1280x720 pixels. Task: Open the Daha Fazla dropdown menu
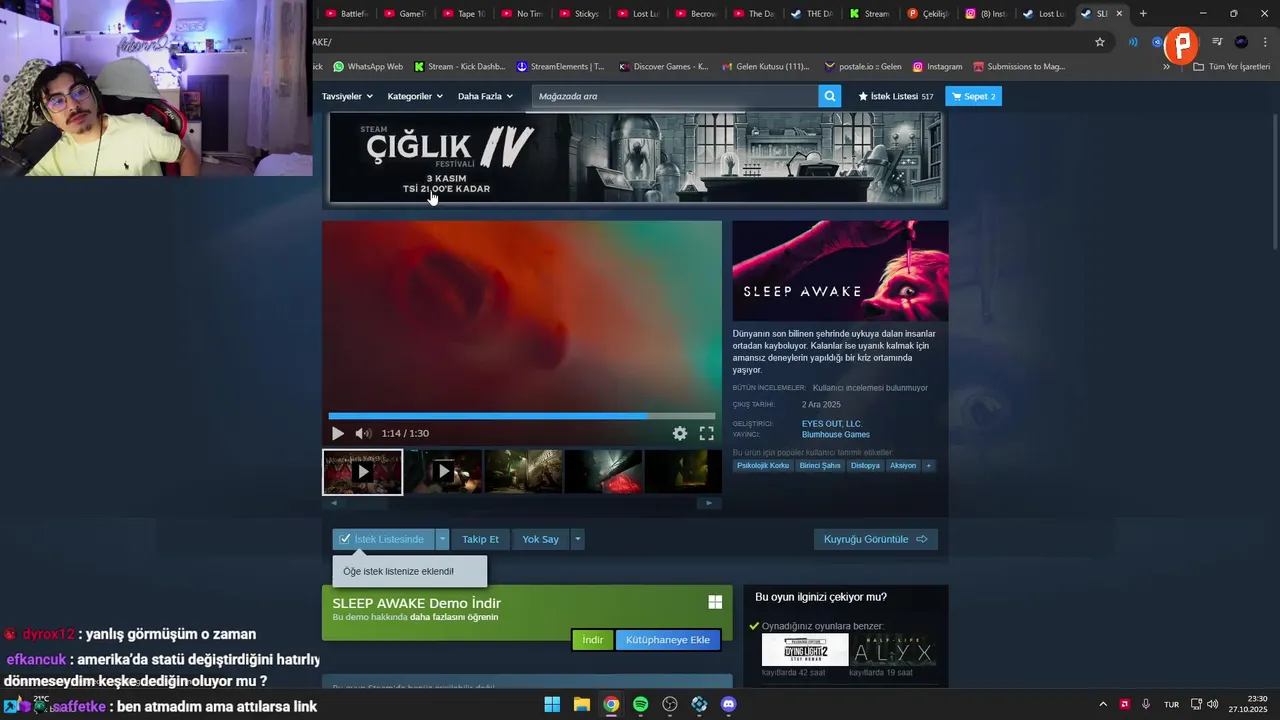tap(485, 96)
